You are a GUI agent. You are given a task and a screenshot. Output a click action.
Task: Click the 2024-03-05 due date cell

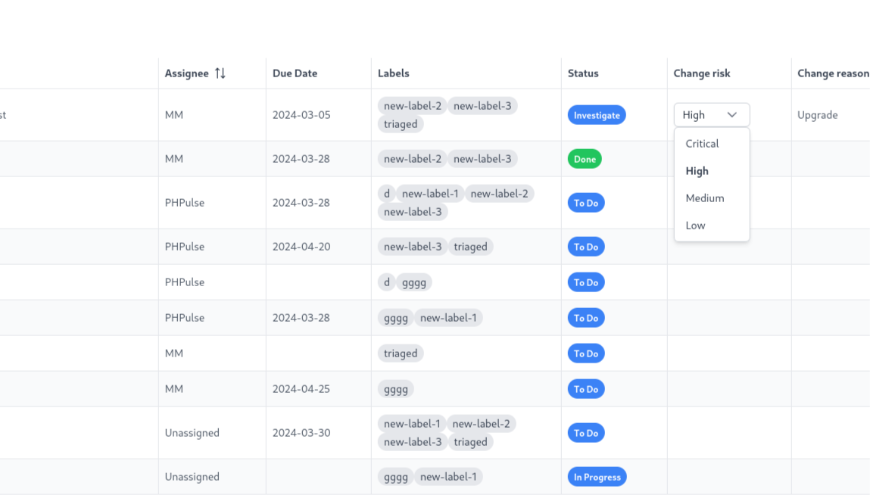[301, 115]
